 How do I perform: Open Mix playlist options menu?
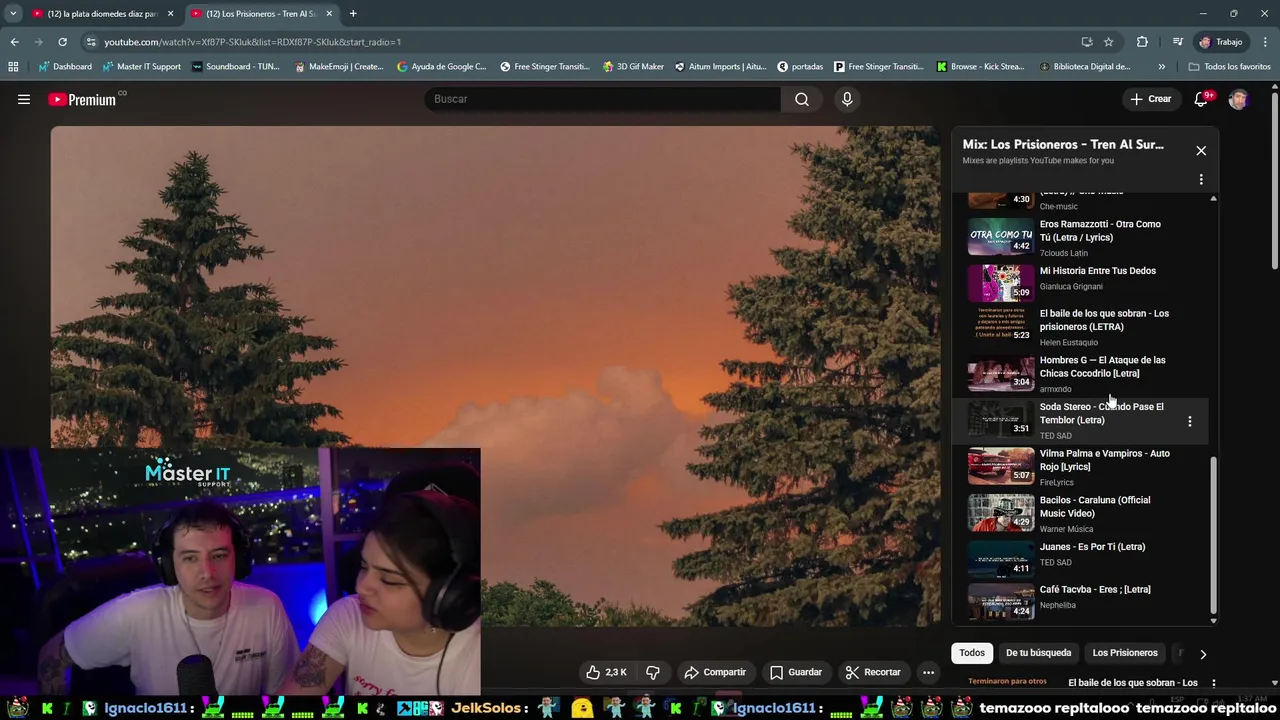click(1201, 180)
